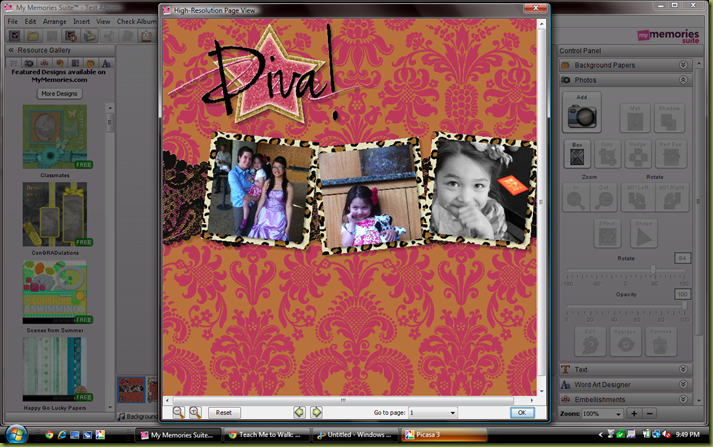Open the Check Album menu
The image size is (713, 447).
136,21
